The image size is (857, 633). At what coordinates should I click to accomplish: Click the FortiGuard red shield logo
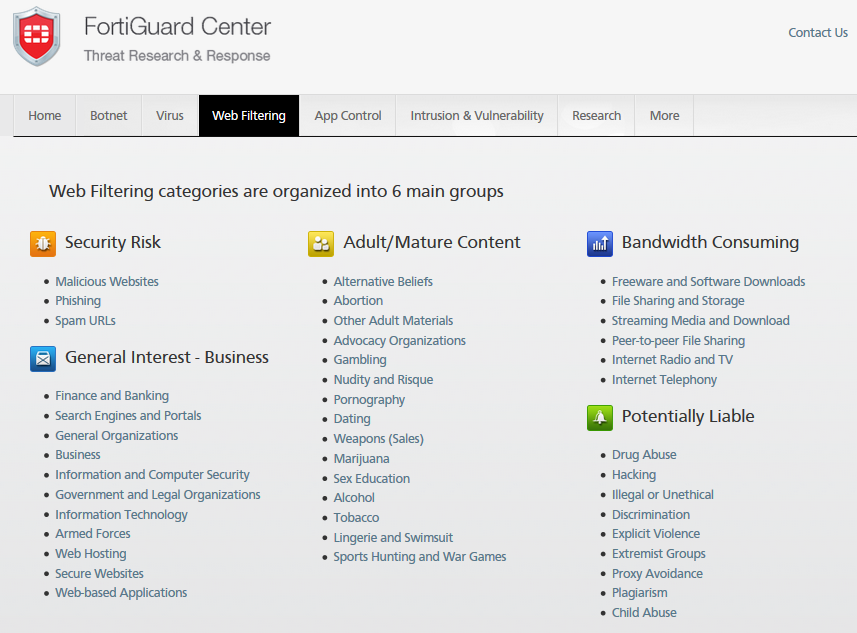coord(37,37)
